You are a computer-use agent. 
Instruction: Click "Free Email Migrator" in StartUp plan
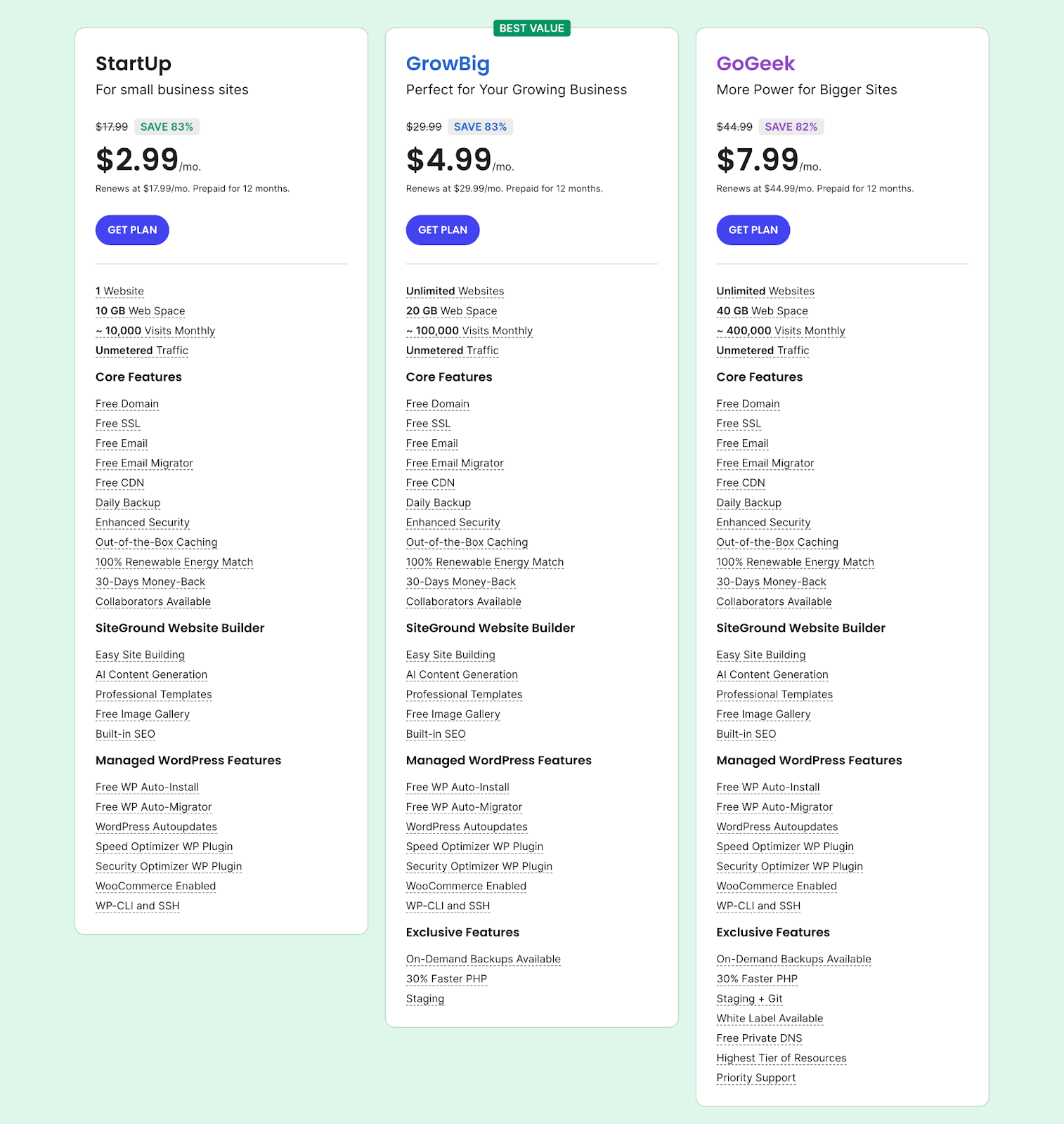click(144, 463)
